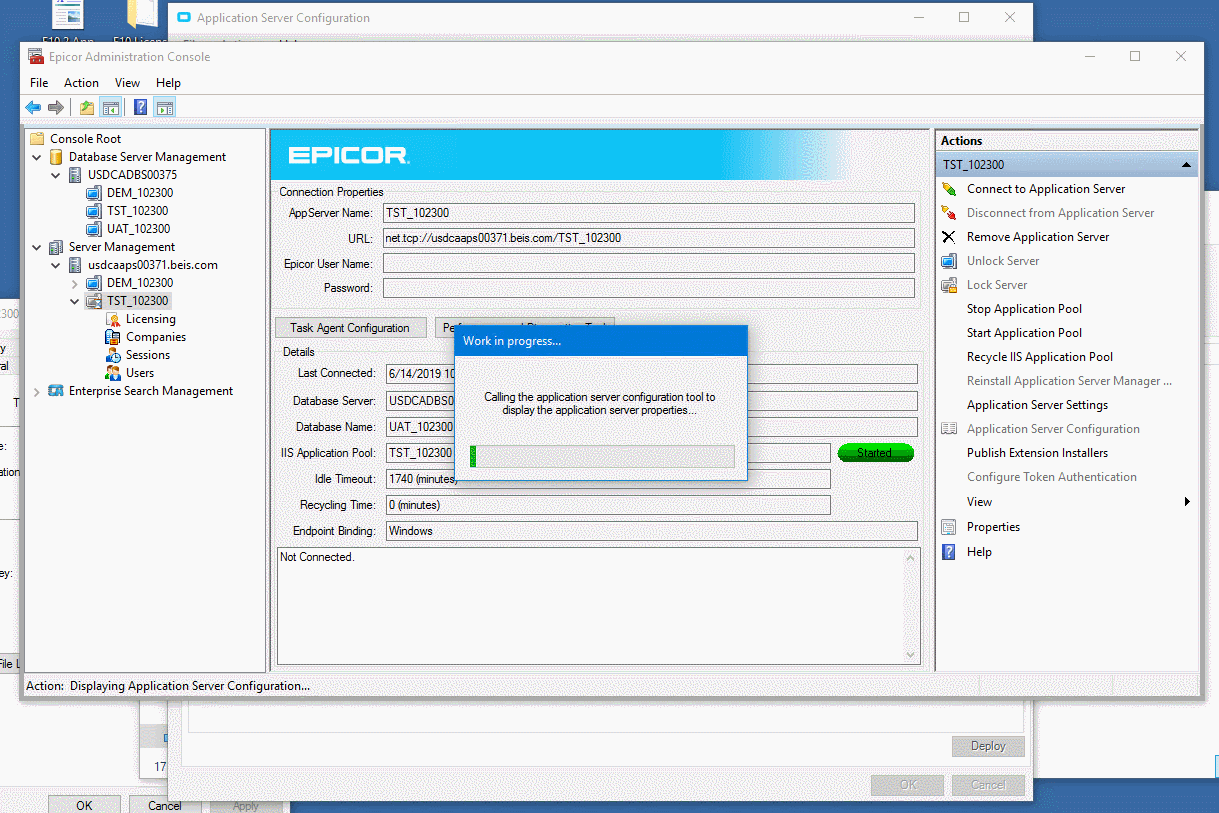
Task: Click the Endpoint Binding Windows field
Action: (651, 531)
